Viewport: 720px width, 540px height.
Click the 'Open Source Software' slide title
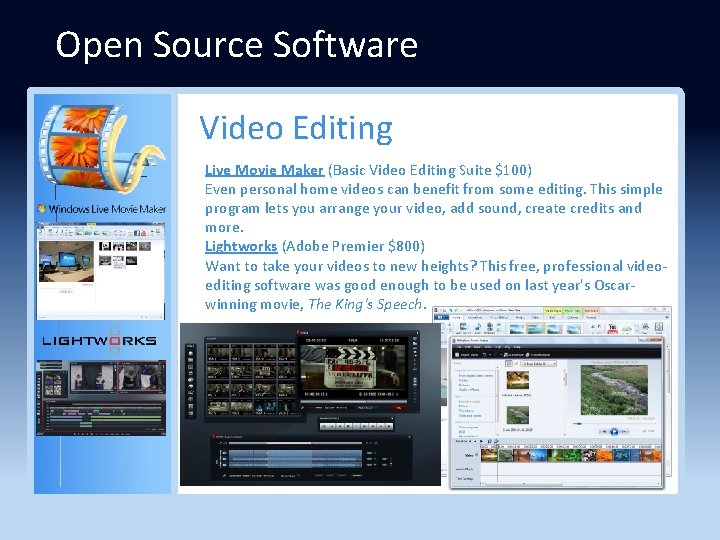click(236, 45)
